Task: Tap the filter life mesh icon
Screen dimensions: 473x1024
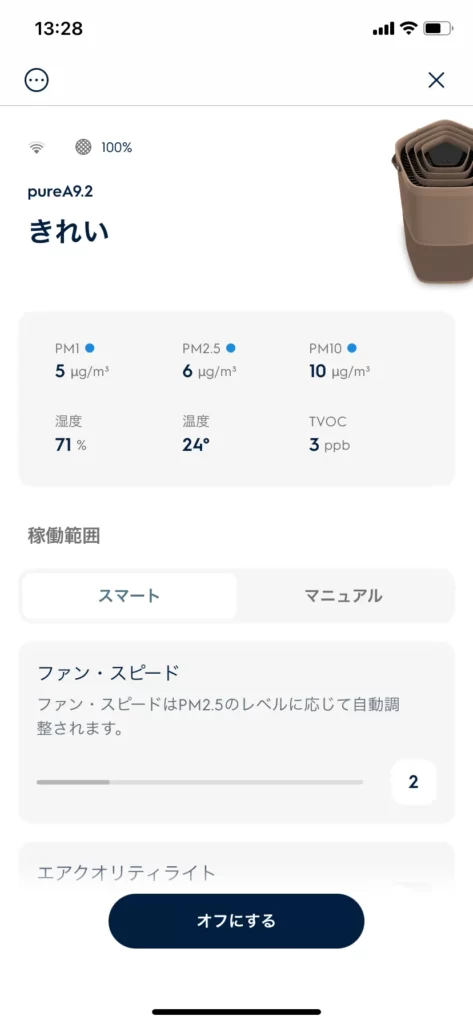Action: [x=83, y=147]
